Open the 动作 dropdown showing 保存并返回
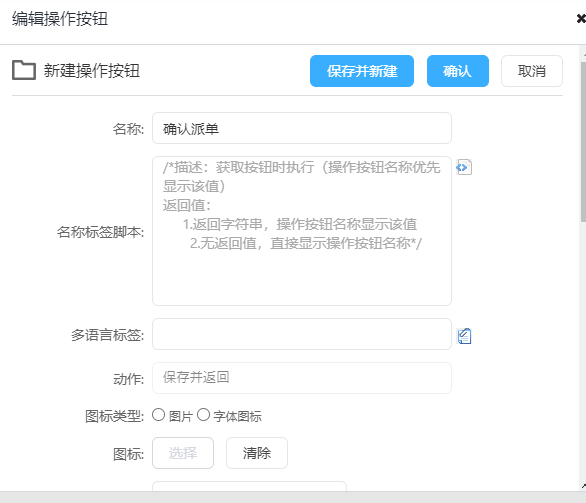The height and width of the screenshot is (503, 586). (x=302, y=378)
